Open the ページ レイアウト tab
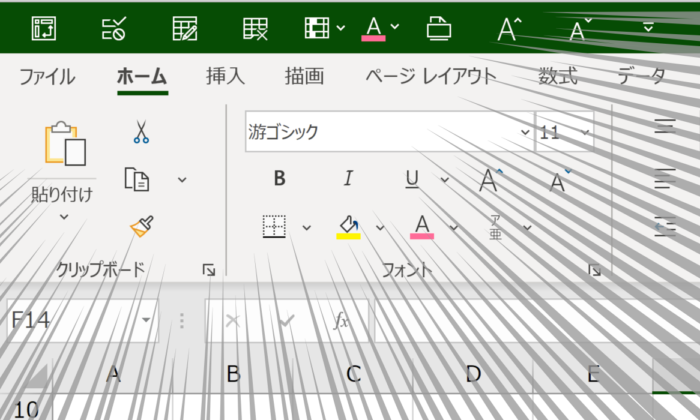 point(430,76)
